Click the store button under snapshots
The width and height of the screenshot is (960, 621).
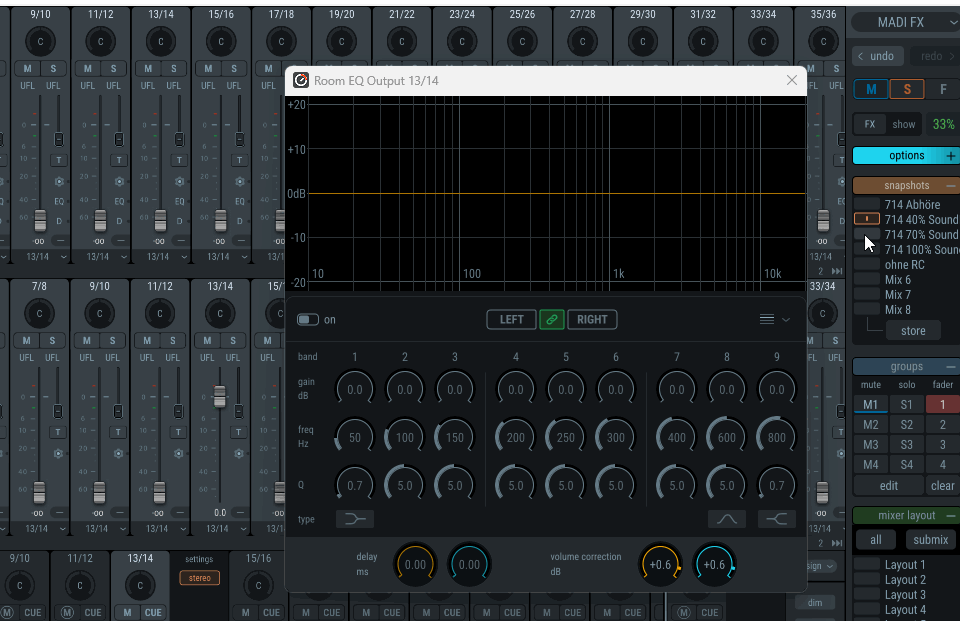pos(912,331)
